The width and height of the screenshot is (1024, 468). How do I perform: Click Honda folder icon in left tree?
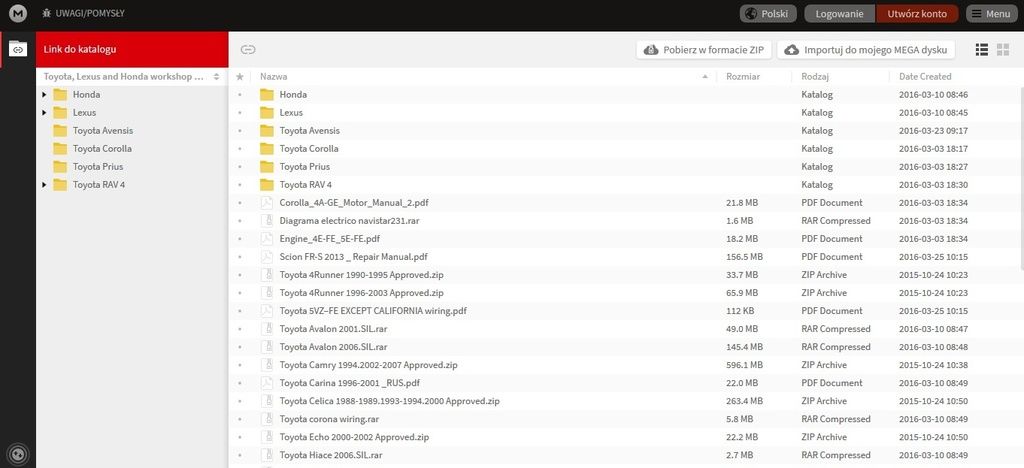point(60,95)
